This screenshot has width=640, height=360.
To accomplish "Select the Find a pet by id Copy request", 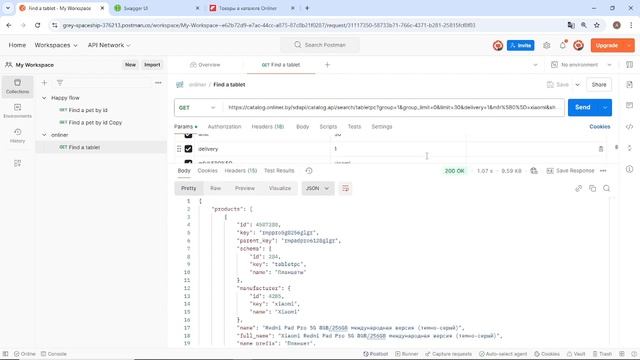I will click(91, 122).
